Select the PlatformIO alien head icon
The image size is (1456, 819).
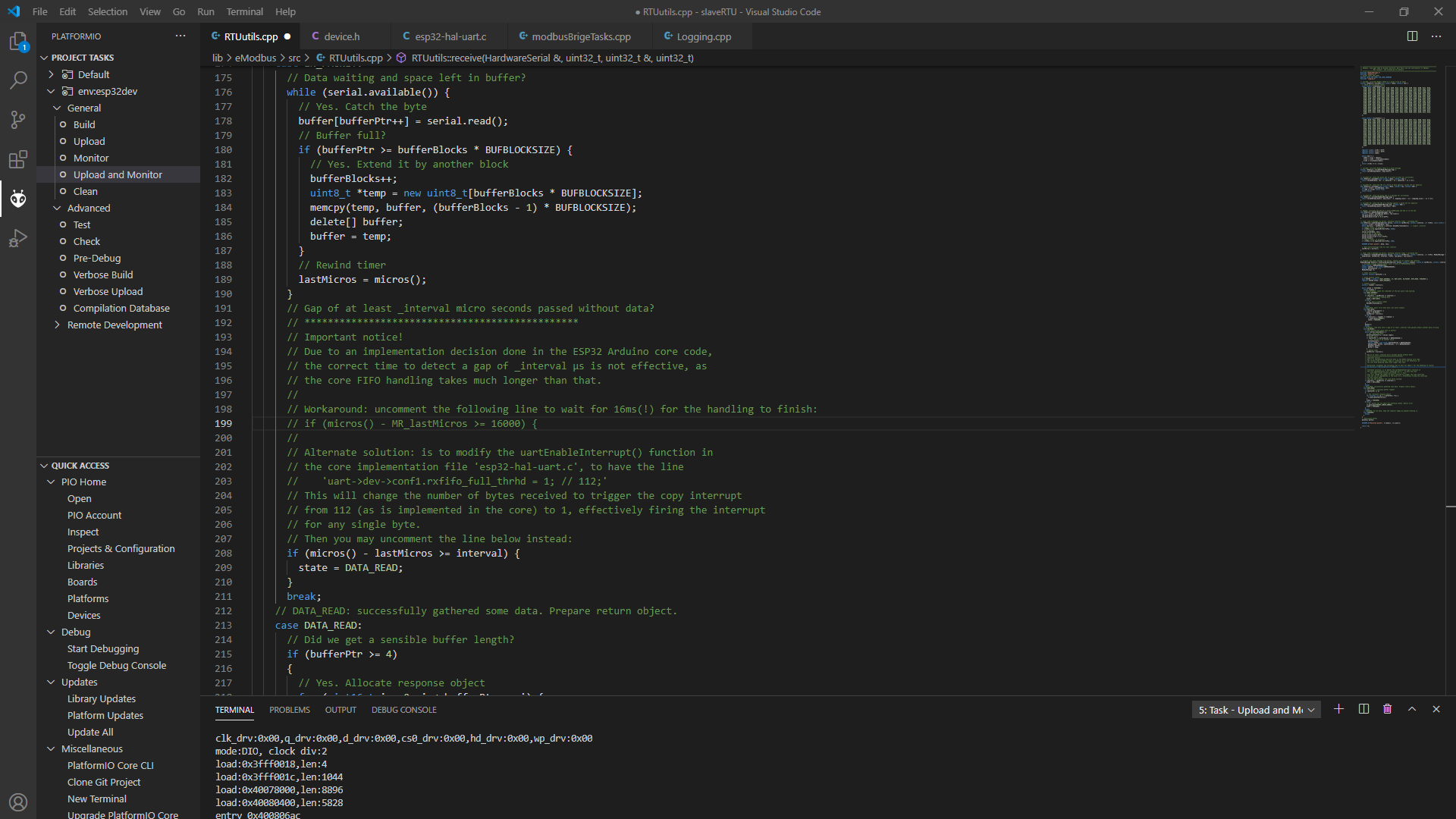(18, 199)
